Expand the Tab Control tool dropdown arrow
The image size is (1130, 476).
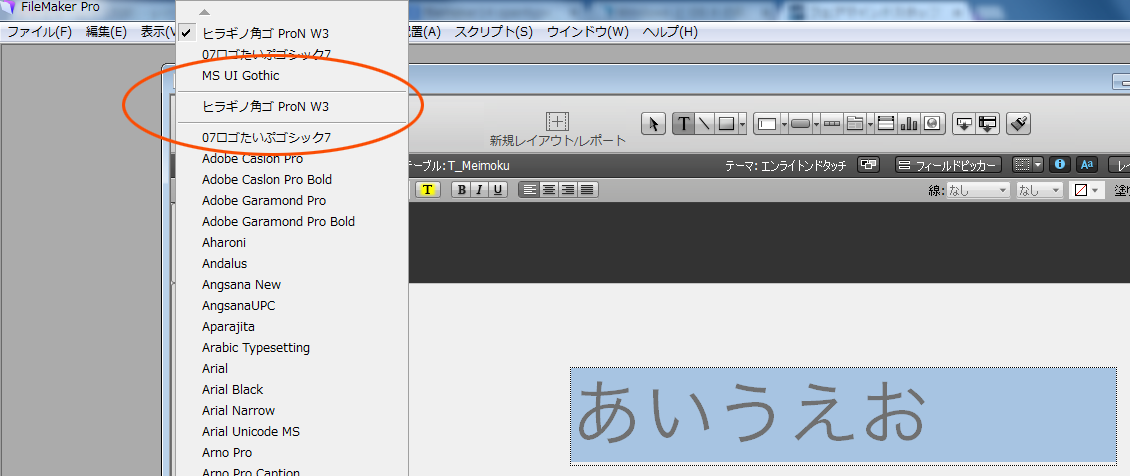coord(871,124)
